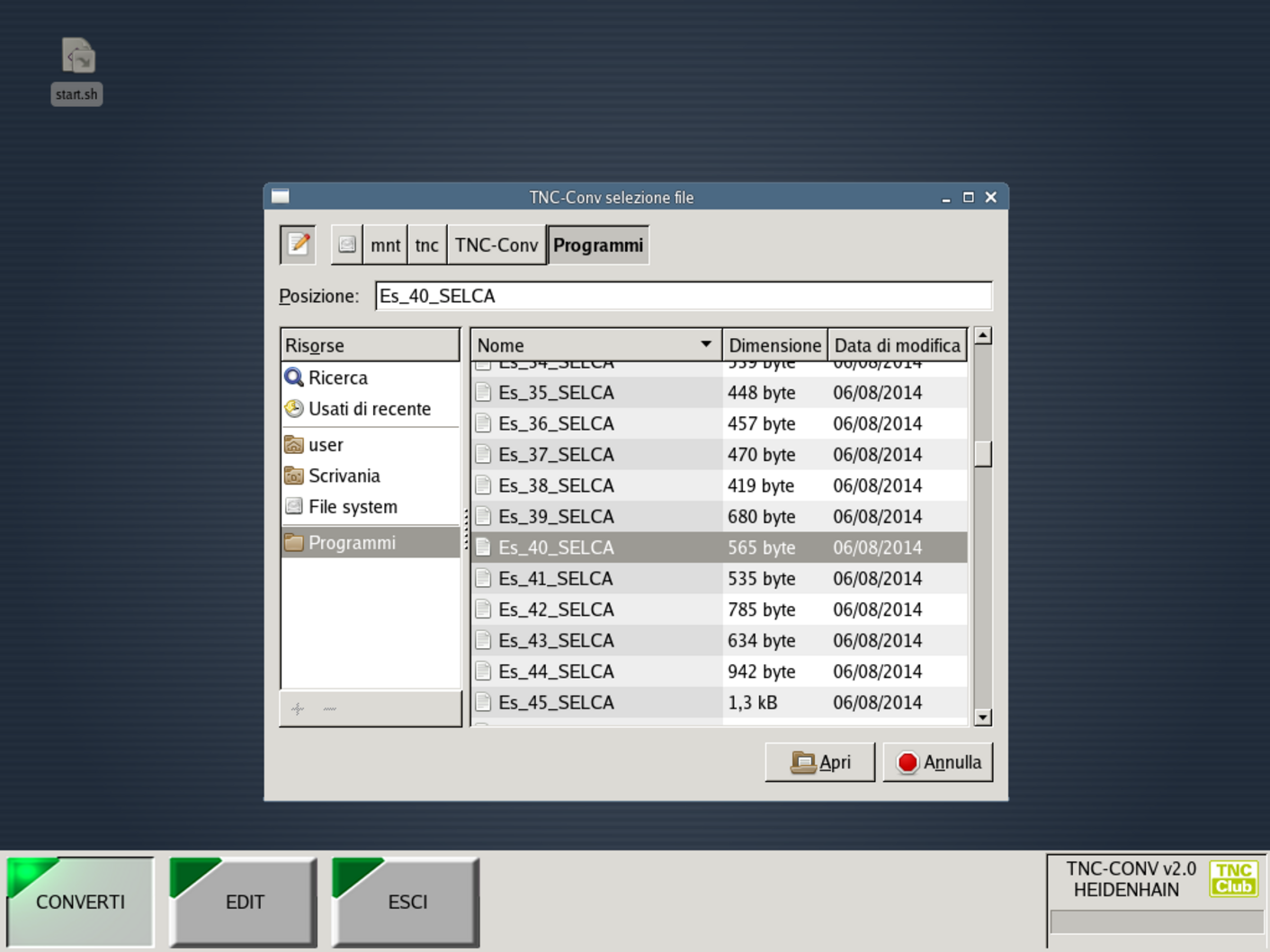
Task: Sort by Data di modifica column
Action: tap(896, 345)
